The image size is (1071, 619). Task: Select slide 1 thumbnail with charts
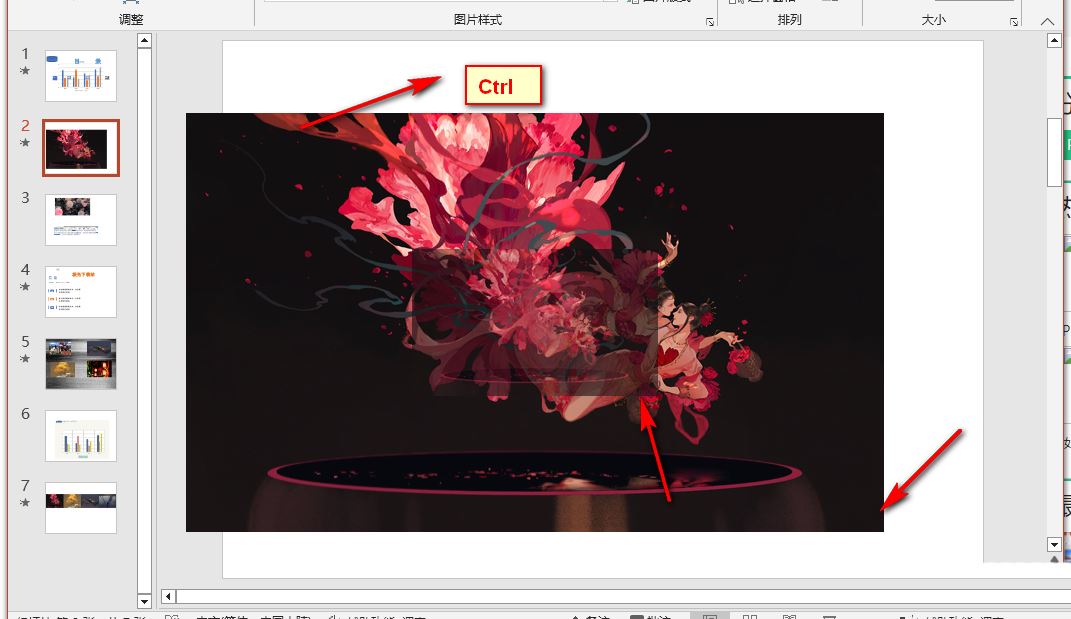point(81,76)
